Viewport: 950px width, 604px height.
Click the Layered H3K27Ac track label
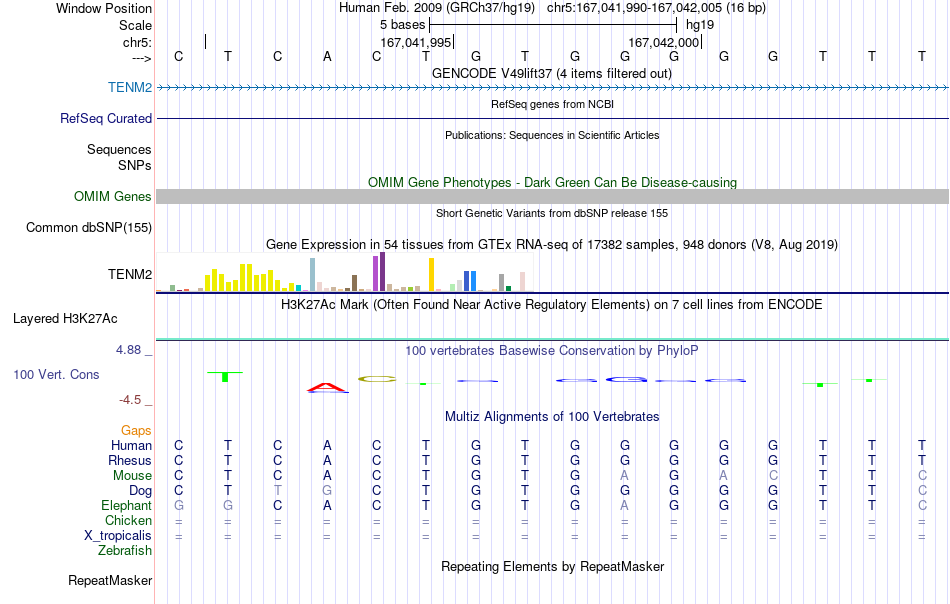click(x=65, y=319)
